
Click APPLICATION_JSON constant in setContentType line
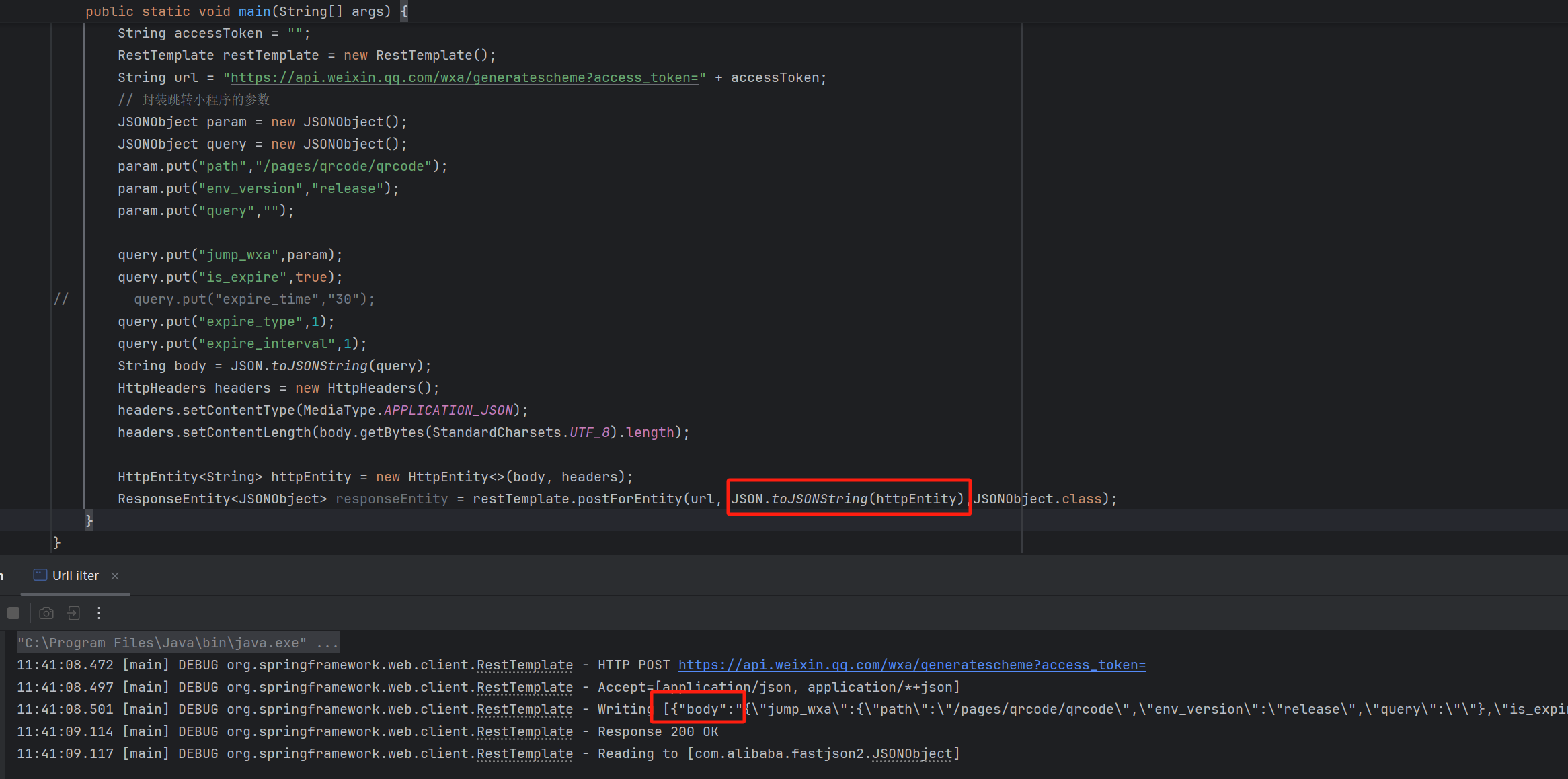pyautogui.click(x=448, y=411)
